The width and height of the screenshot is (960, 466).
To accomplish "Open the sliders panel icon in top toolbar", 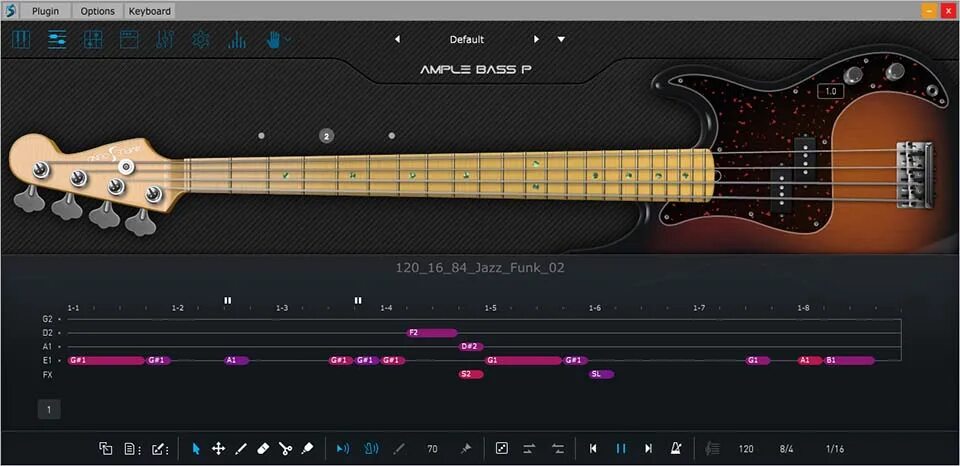I will coord(57,40).
